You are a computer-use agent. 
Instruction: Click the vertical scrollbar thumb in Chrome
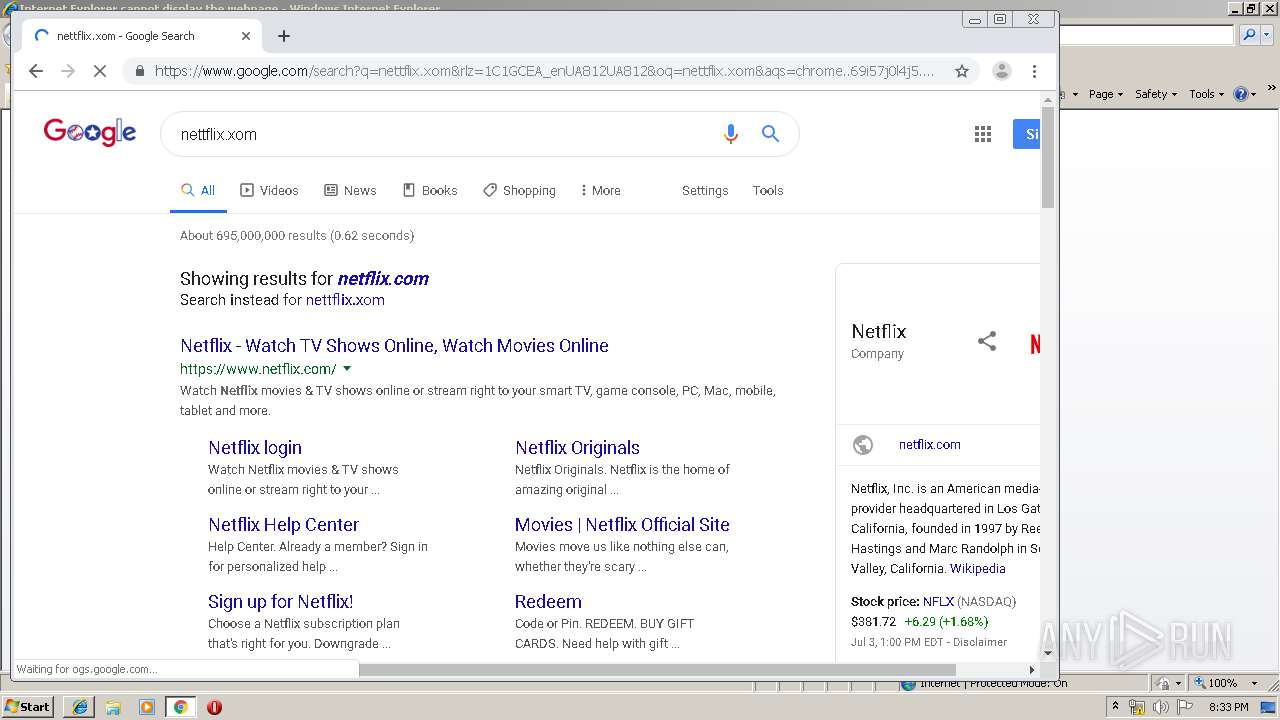click(1048, 156)
